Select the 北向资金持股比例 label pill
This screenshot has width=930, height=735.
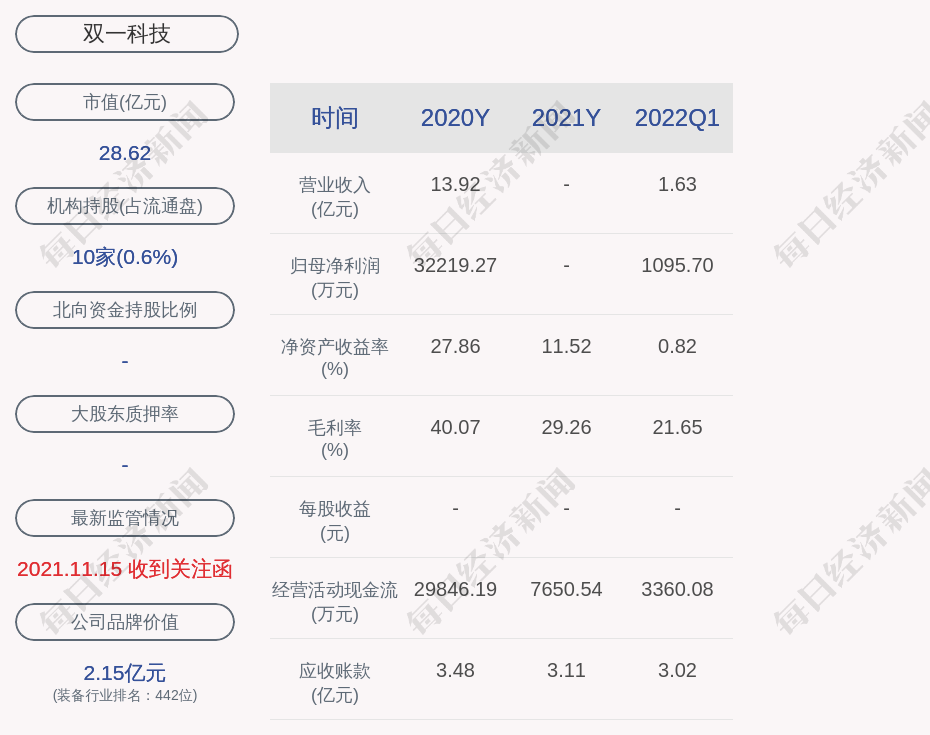125,310
